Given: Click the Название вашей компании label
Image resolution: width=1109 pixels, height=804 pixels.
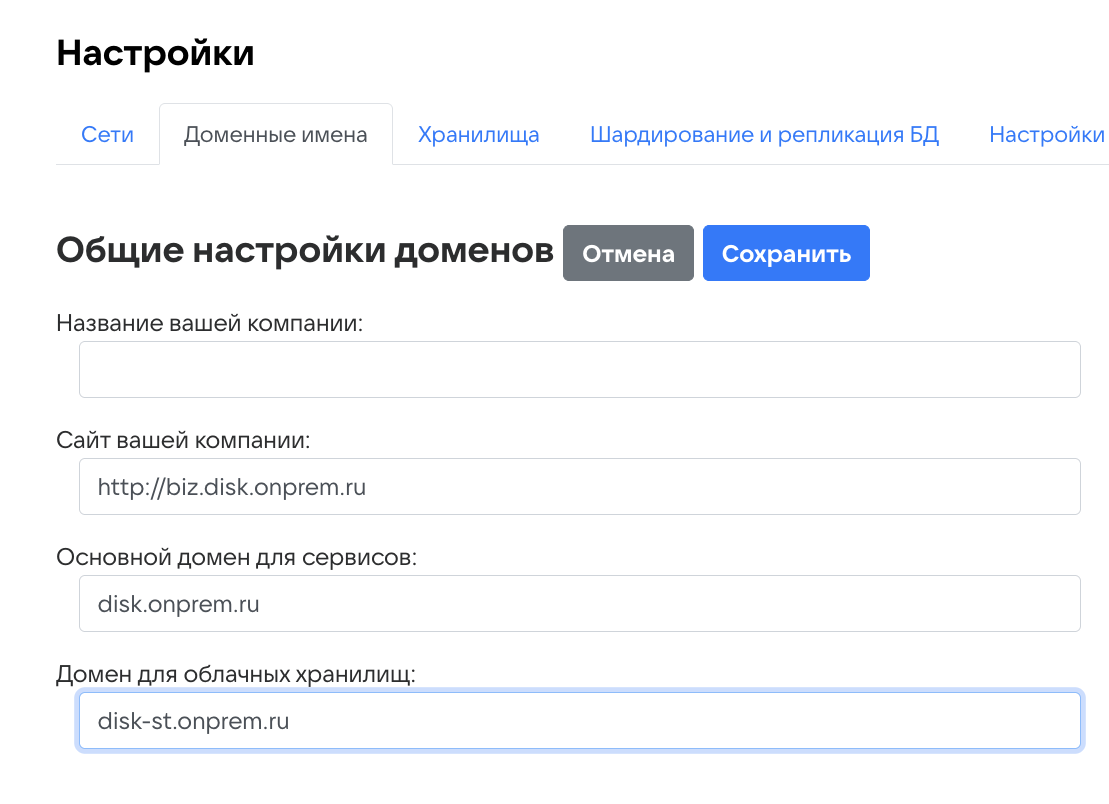Looking at the screenshot, I should [209, 323].
